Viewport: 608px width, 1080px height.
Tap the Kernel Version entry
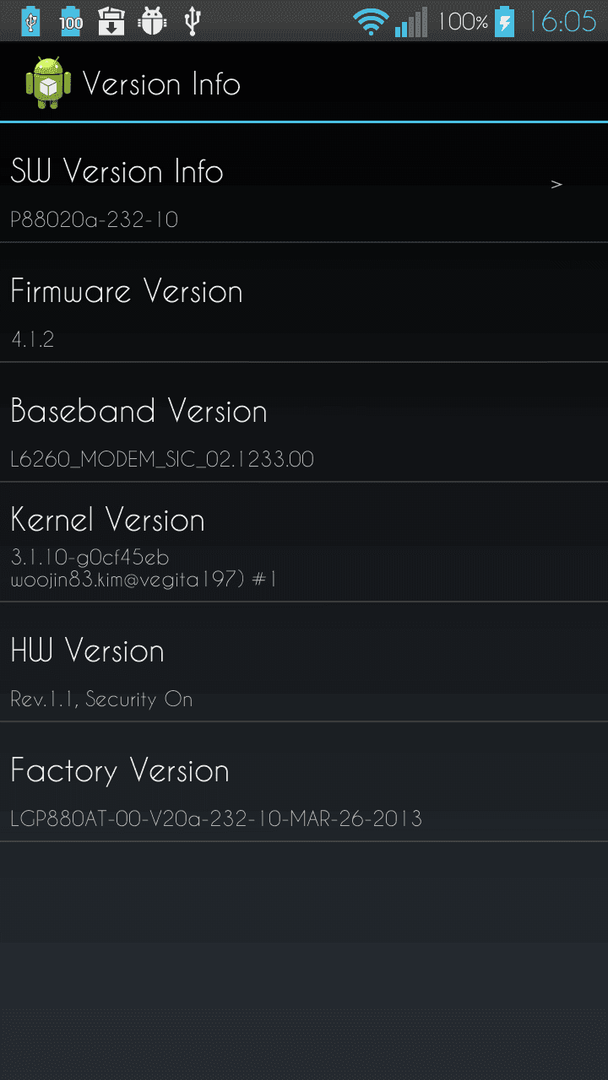click(304, 542)
